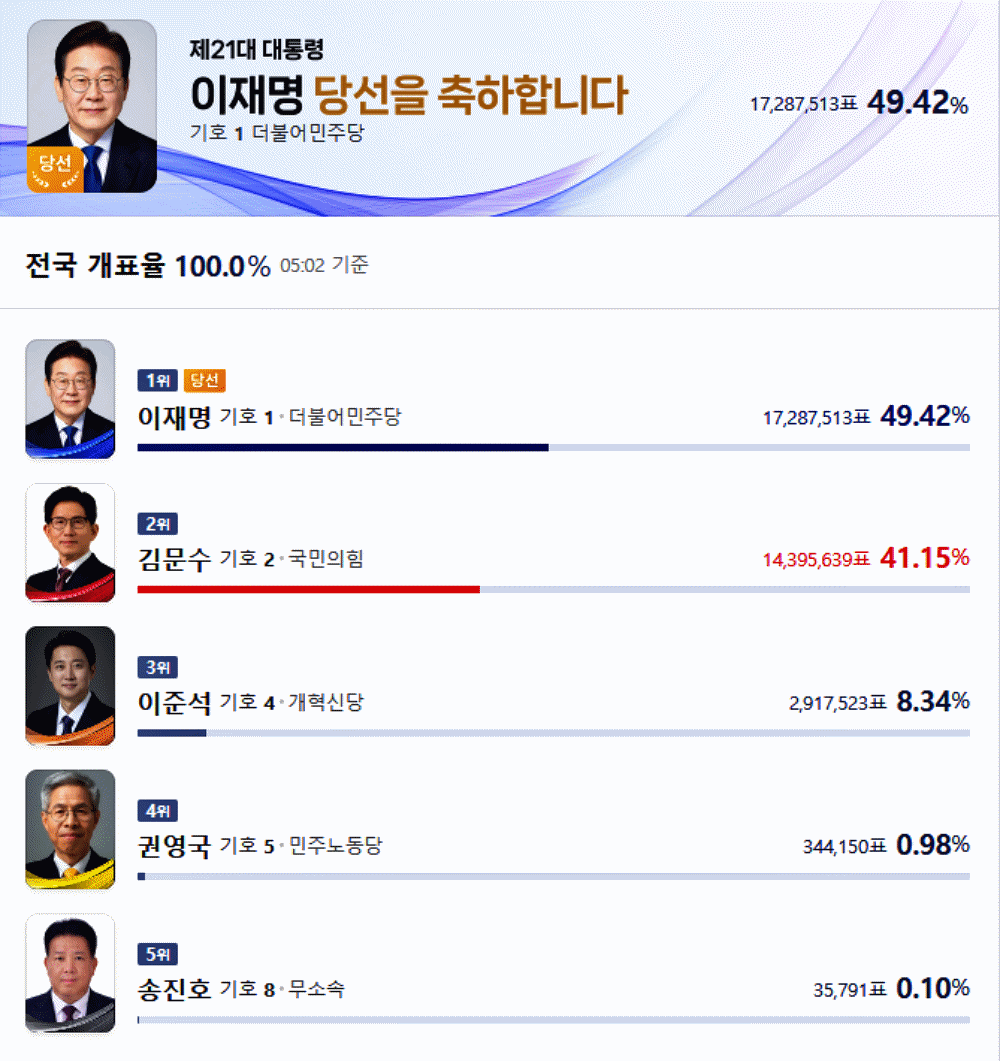Select the 이재명 name in the ranking list

(175, 417)
